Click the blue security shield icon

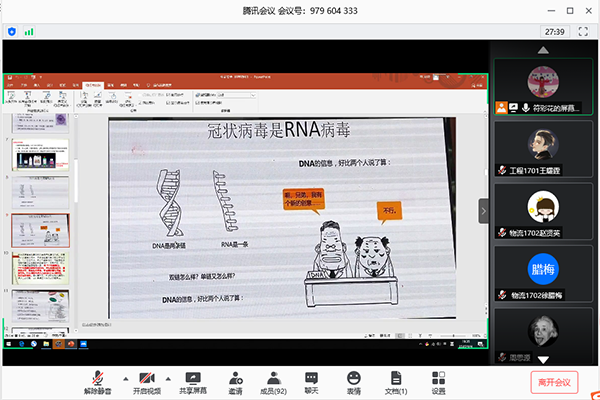coord(11,32)
